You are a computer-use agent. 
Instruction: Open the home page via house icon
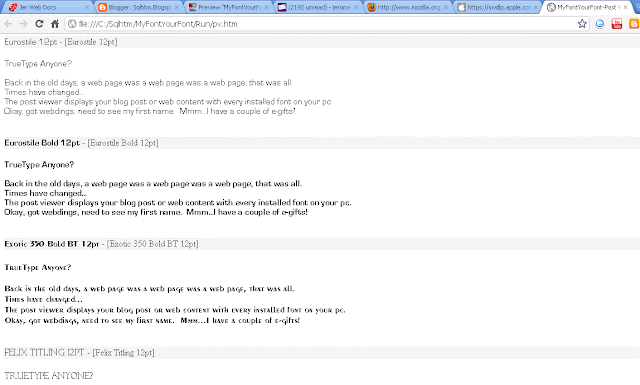[x=55, y=24]
